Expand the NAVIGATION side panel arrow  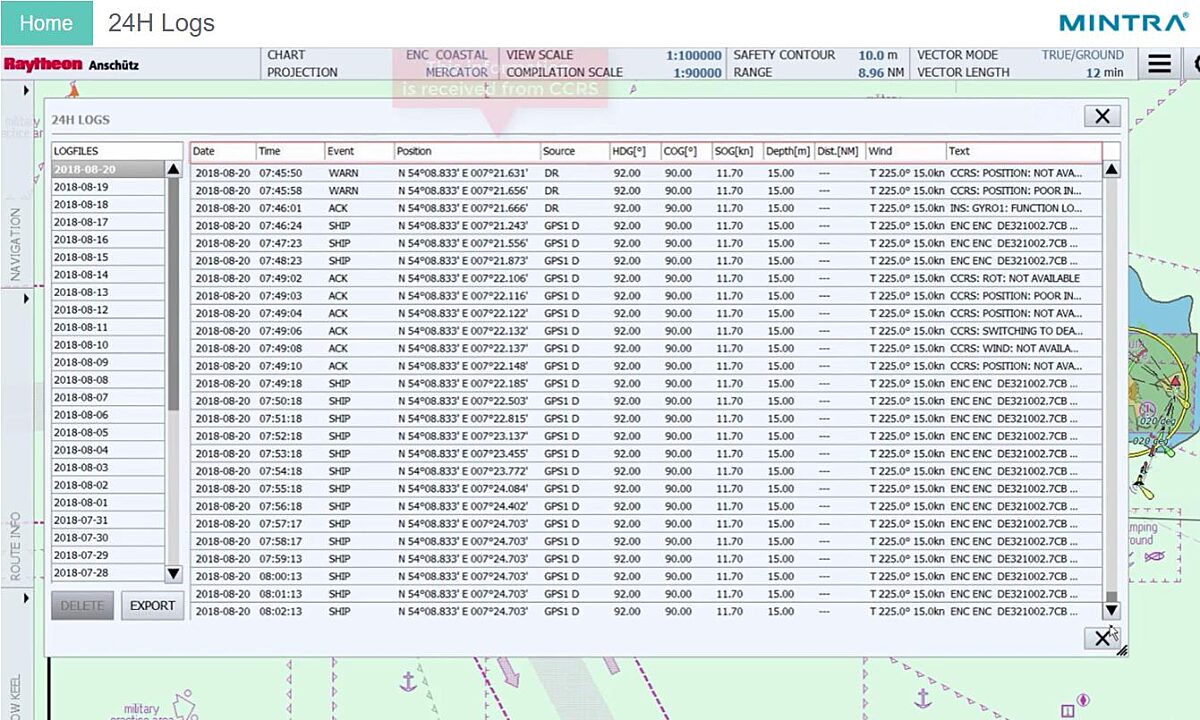(26, 91)
